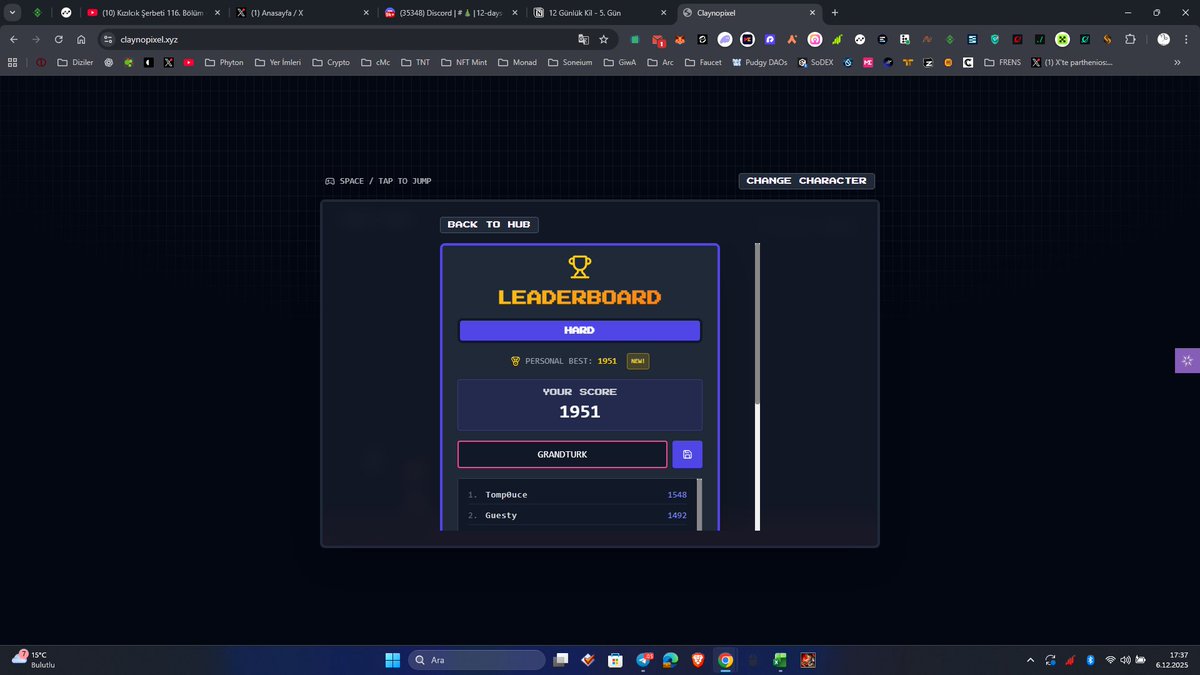Click the purple side panel sparkle button
The width and height of the screenshot is (1200, 675).
[x=1187, y=361]
